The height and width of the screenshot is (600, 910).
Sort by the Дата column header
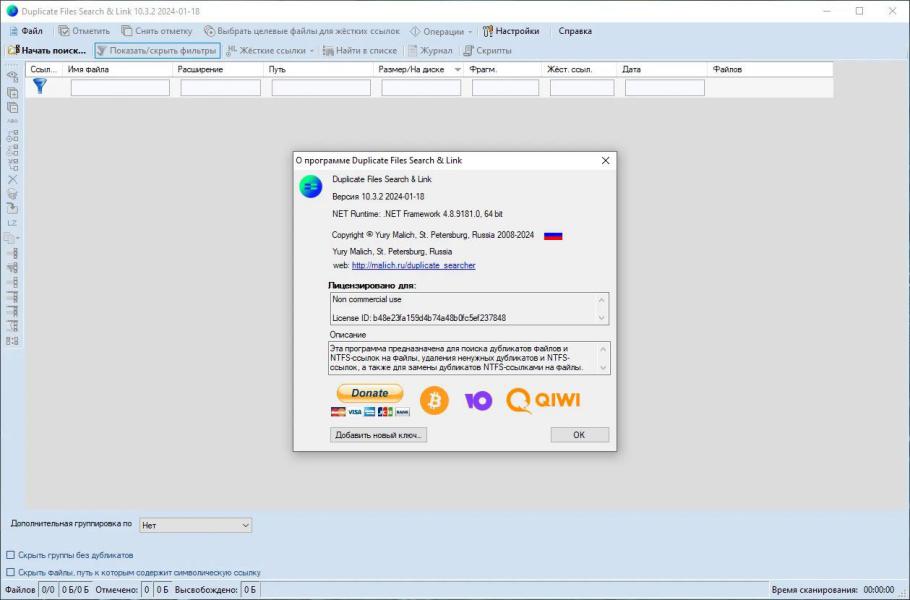[x=662, y=70]
